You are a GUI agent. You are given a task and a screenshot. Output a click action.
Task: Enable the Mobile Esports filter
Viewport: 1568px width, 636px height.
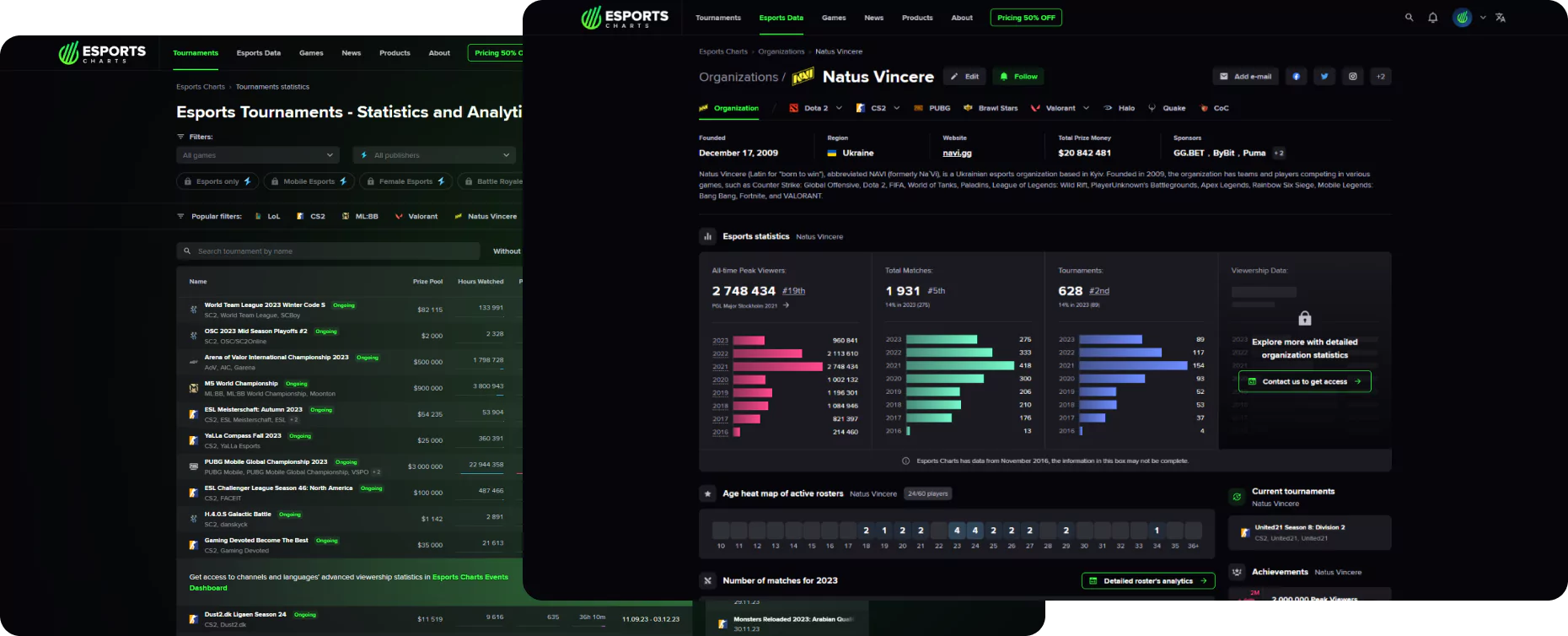[309, 181]
